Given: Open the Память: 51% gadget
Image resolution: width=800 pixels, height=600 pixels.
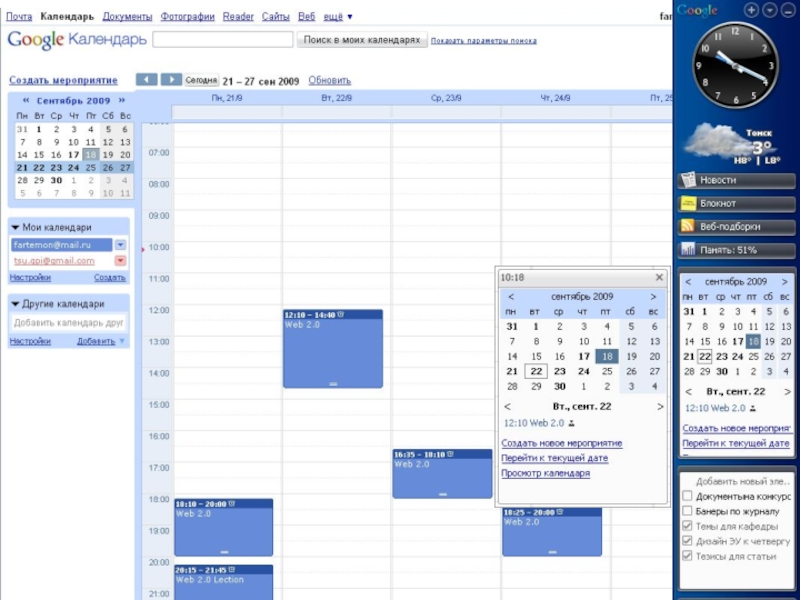Looking at the screenshot, I should 736,250.
